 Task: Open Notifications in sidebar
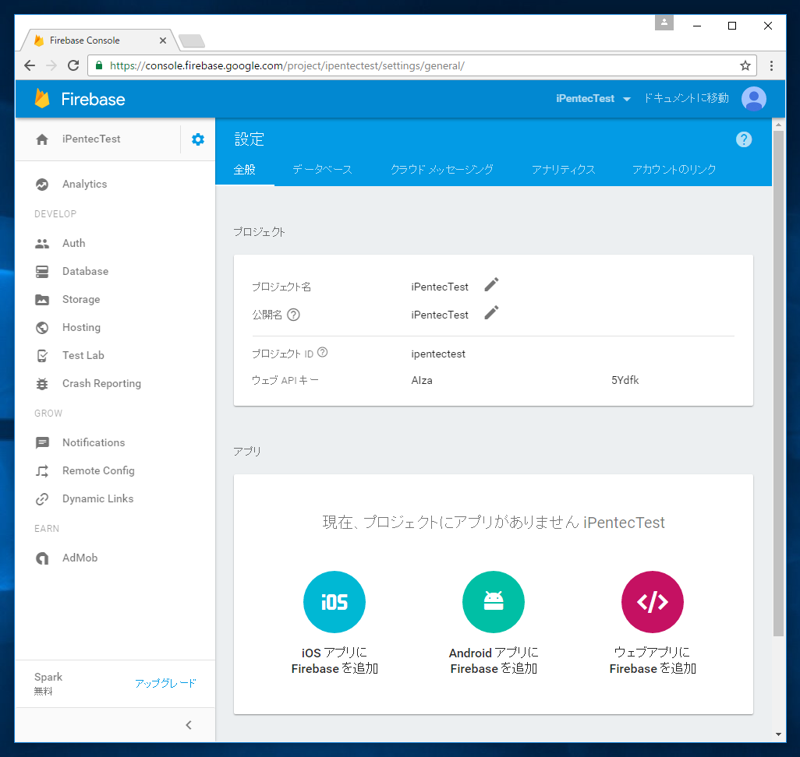(x=93, y=443)
